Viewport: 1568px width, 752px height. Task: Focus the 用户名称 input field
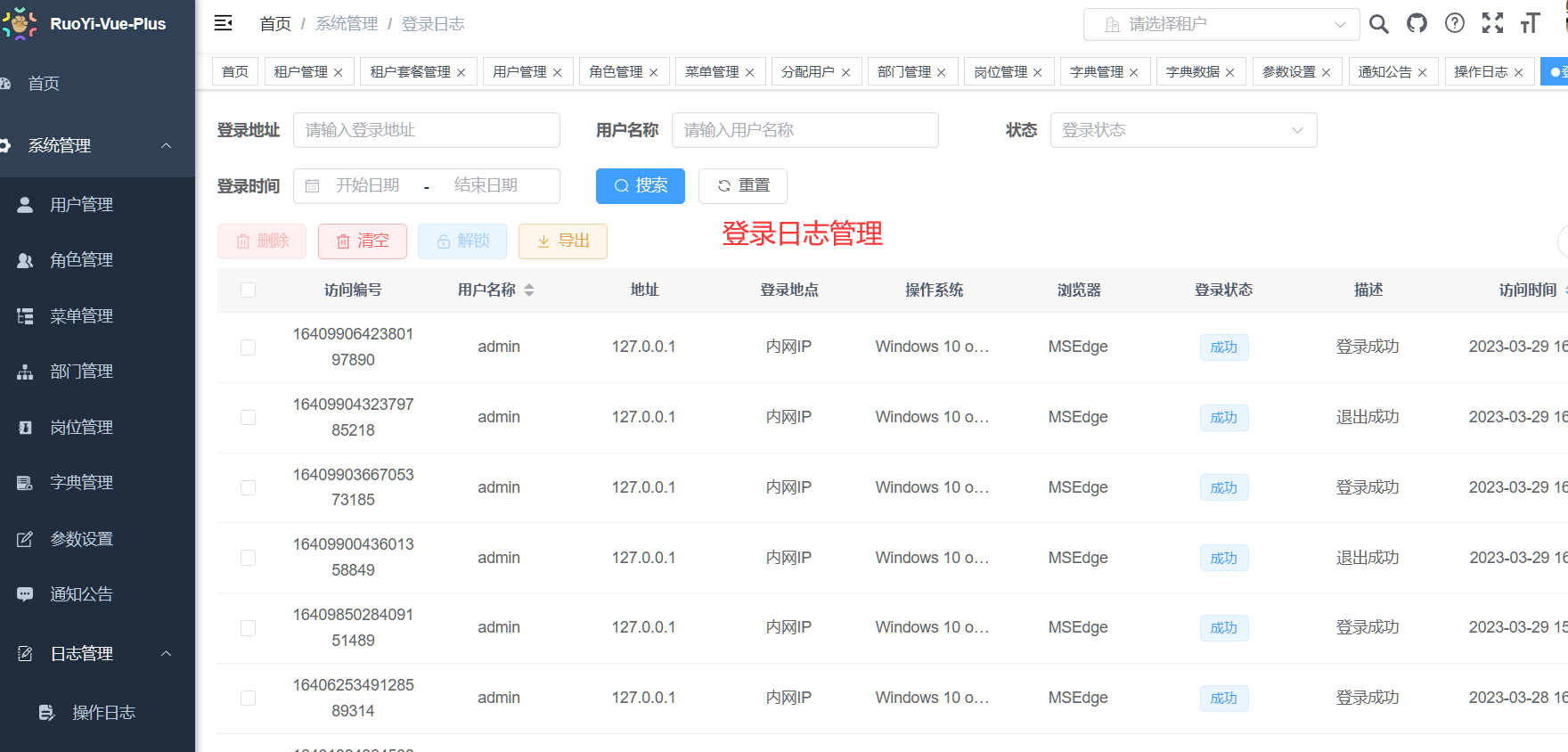click(x=805, y=130)
